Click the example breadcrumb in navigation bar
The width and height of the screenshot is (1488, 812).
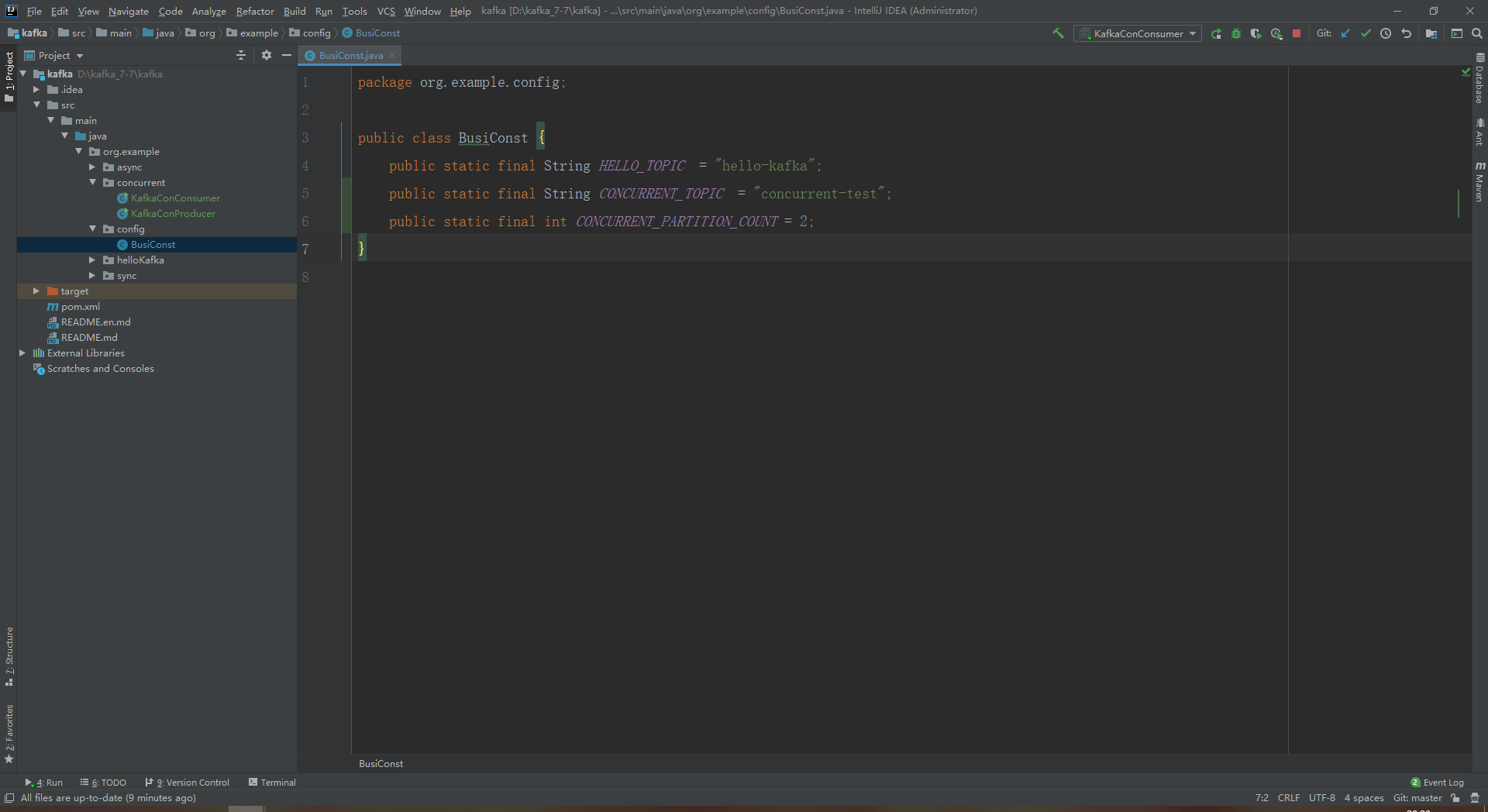pyautogui.click(x=259, y=33)
